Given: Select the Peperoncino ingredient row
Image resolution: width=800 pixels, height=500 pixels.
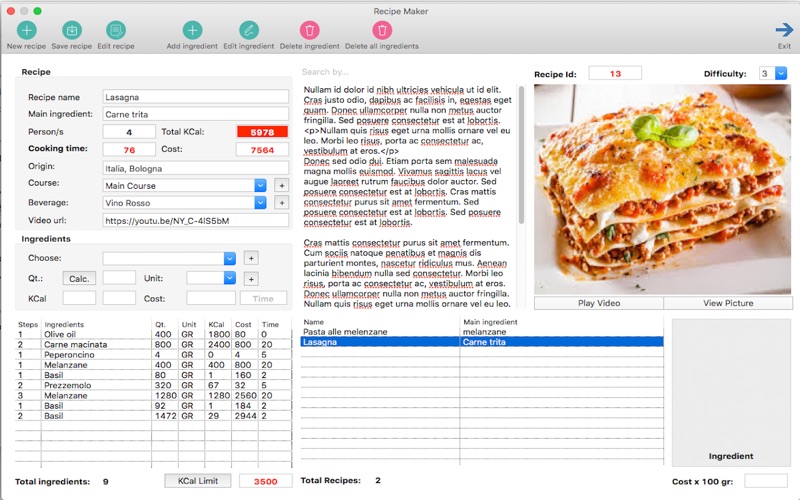Looking at the screenshot, I should tap(153, 355).
